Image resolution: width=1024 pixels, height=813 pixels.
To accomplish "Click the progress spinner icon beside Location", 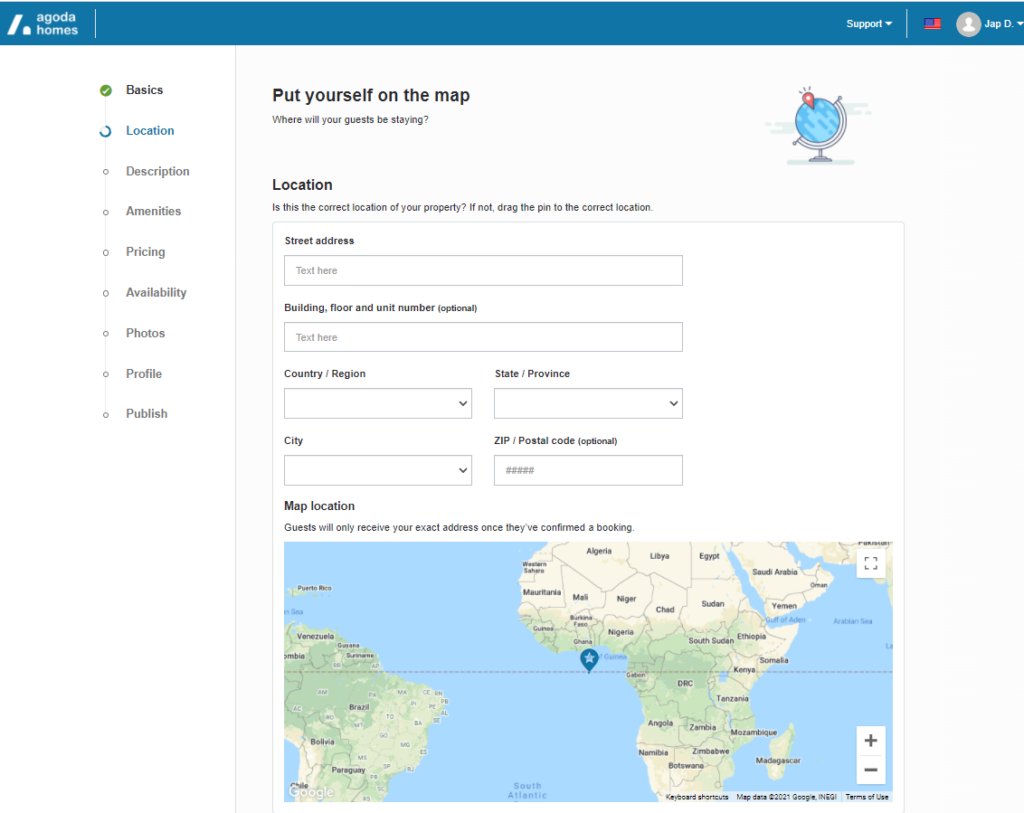I will click(105, 130).
